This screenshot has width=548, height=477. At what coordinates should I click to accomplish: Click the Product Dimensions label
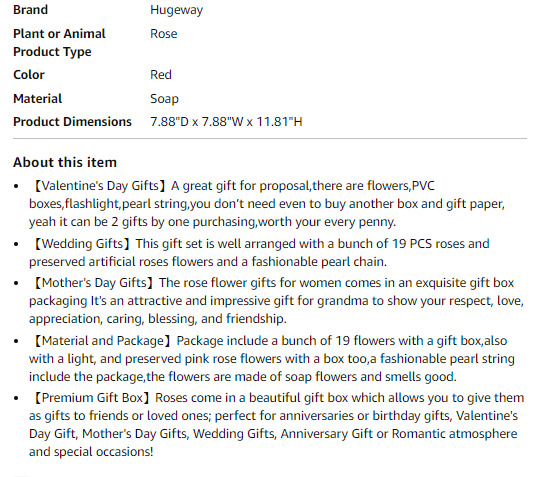point(72,122)
